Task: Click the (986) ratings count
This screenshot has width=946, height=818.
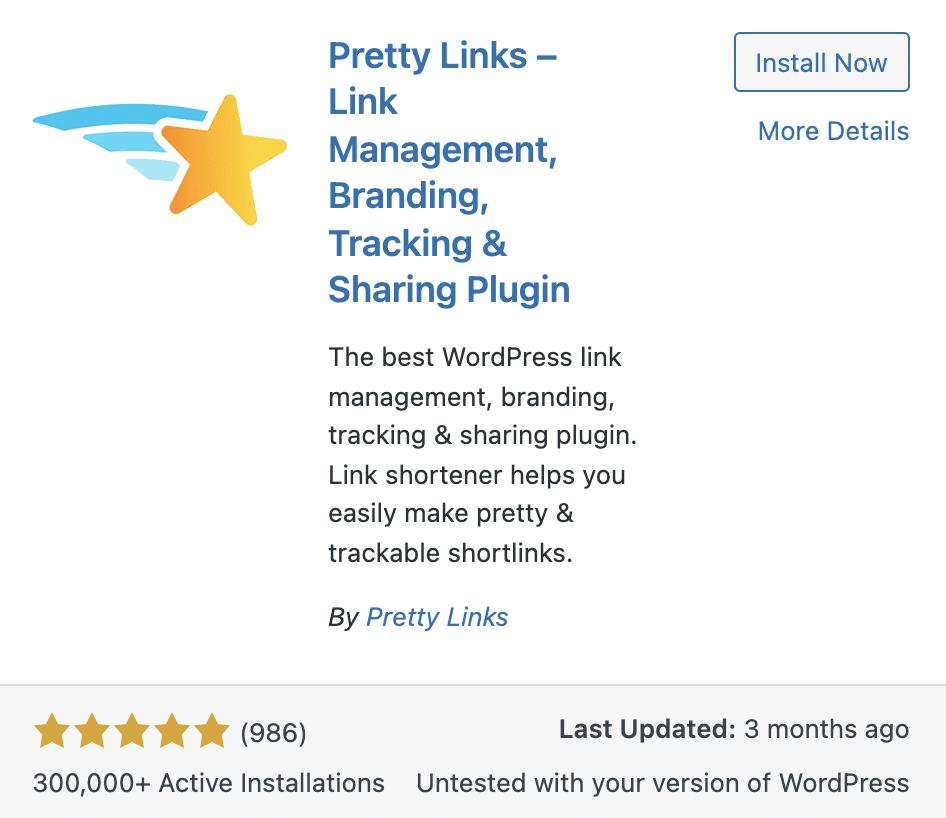Action: coord(271,732)
